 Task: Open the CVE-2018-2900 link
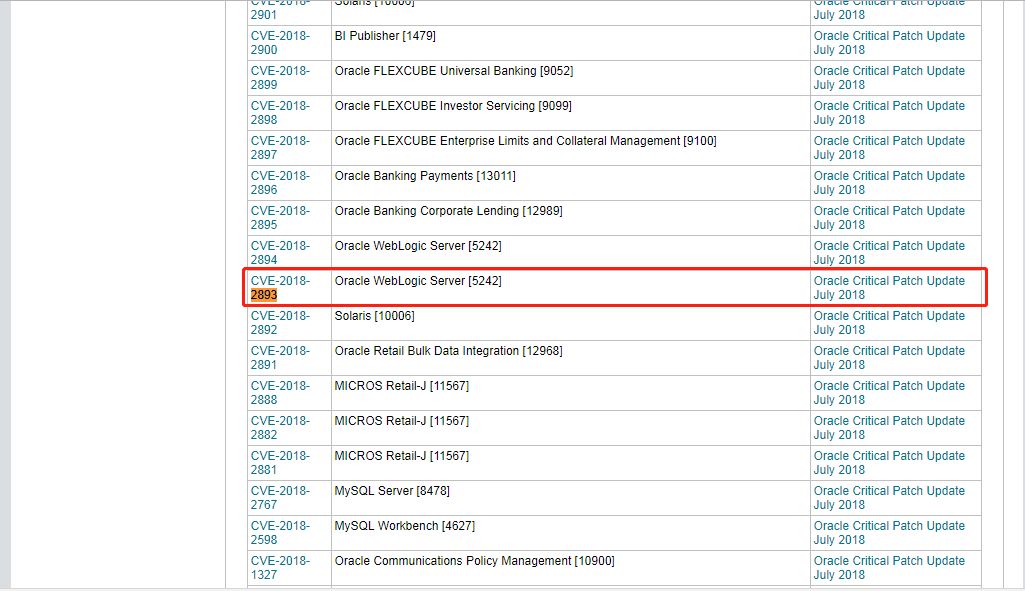tap(280, 42)
